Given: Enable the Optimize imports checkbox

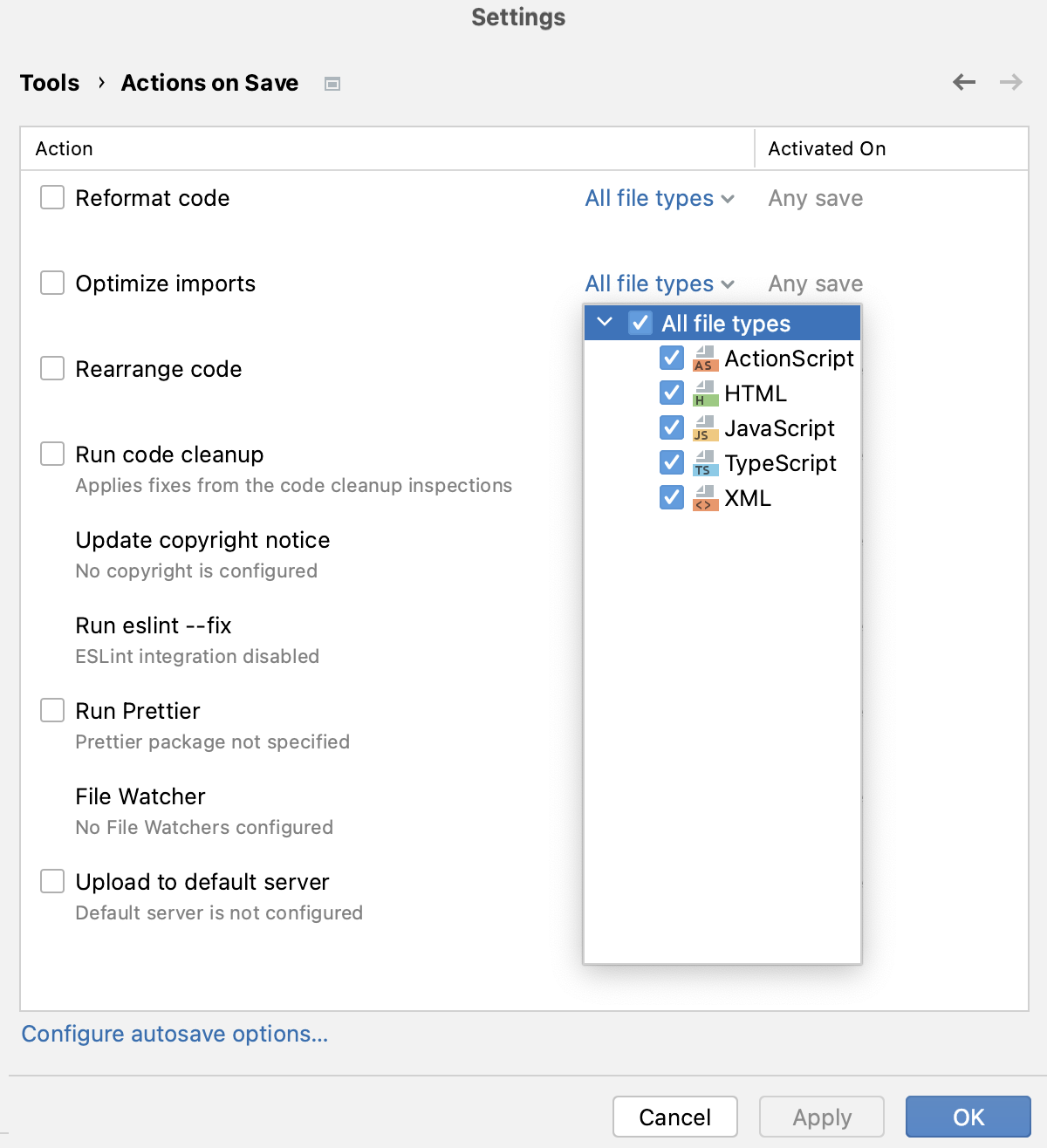Looking at the screenshot, I should click(52, 283).
